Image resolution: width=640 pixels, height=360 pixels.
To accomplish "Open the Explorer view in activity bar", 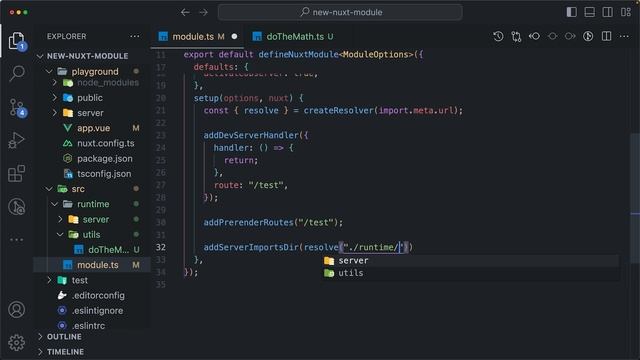I will [x=17, y=41].
